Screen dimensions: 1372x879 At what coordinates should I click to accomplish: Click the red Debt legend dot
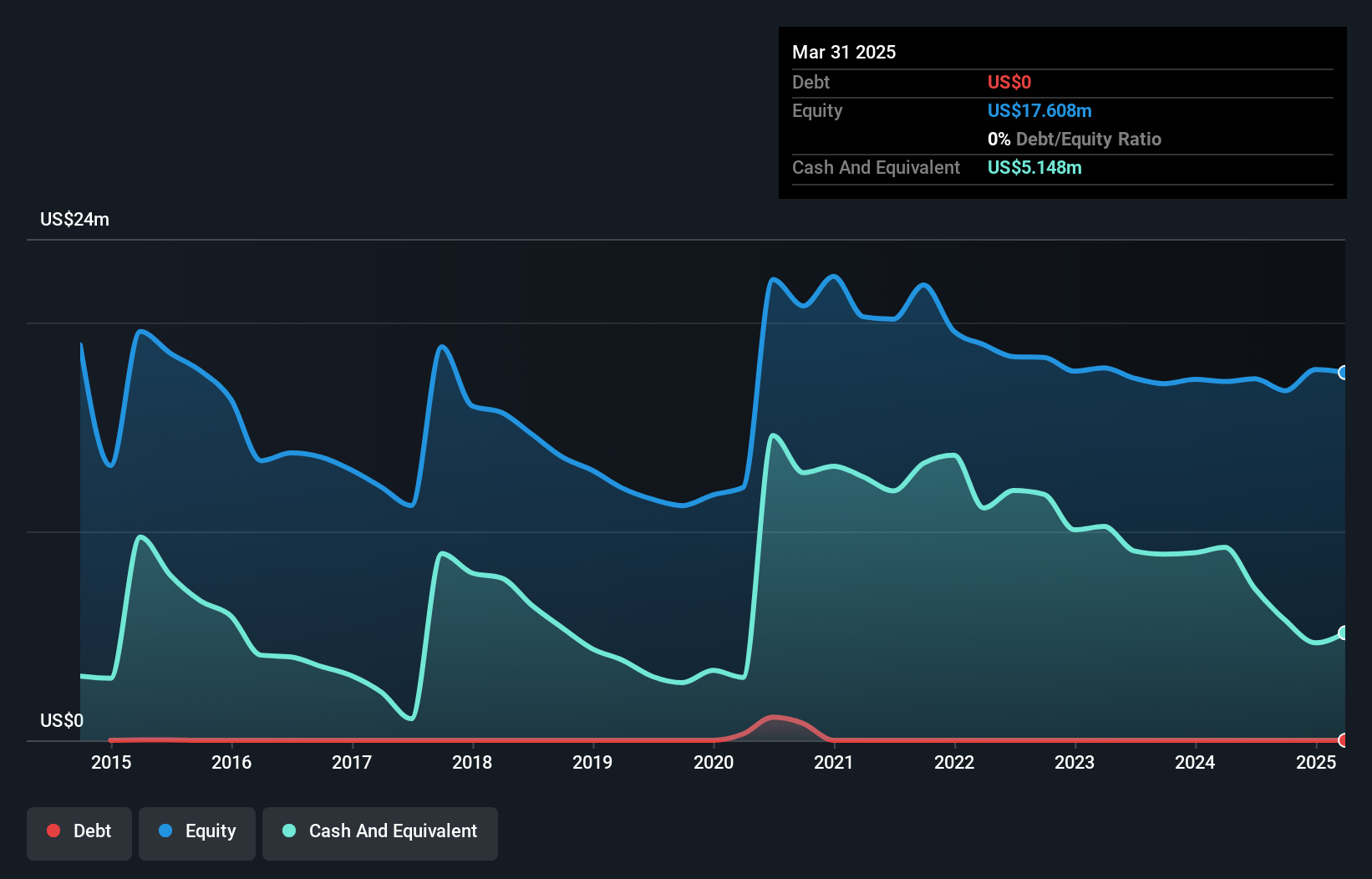click(53, 831)
